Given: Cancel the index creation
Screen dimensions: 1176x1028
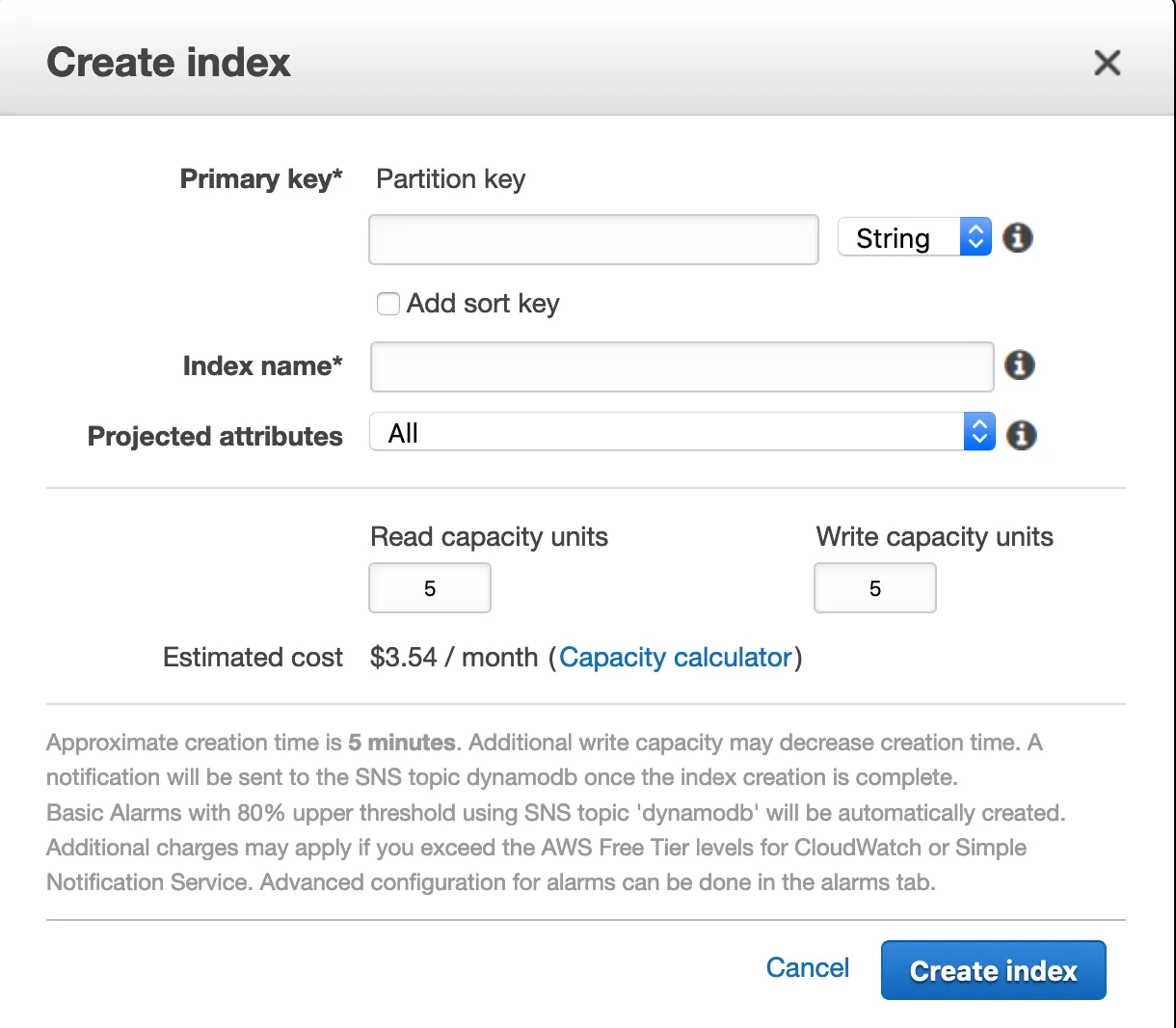Looking at the screenshot, I should coord(807,968).
